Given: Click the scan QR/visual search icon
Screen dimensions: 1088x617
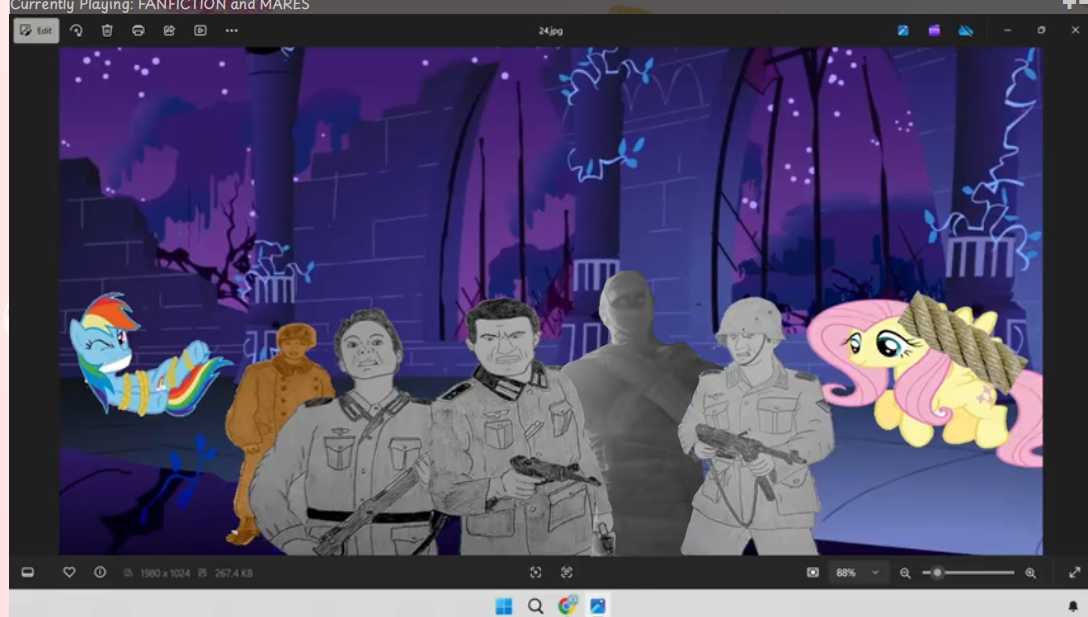Looking at the screenshot, I should coord(536,573).
